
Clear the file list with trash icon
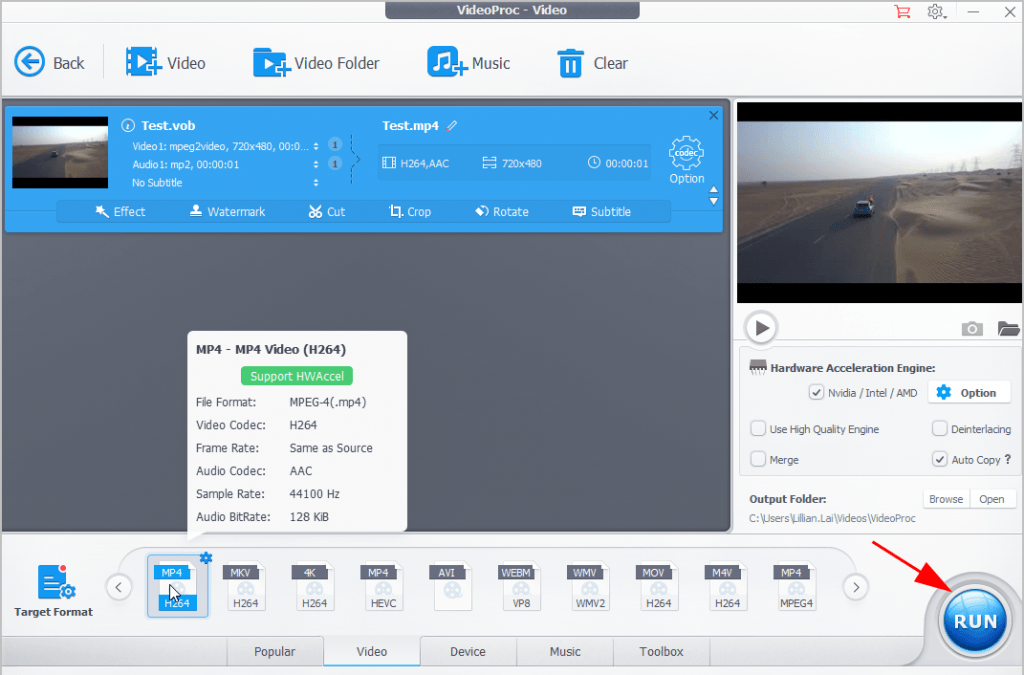point(592,63)
